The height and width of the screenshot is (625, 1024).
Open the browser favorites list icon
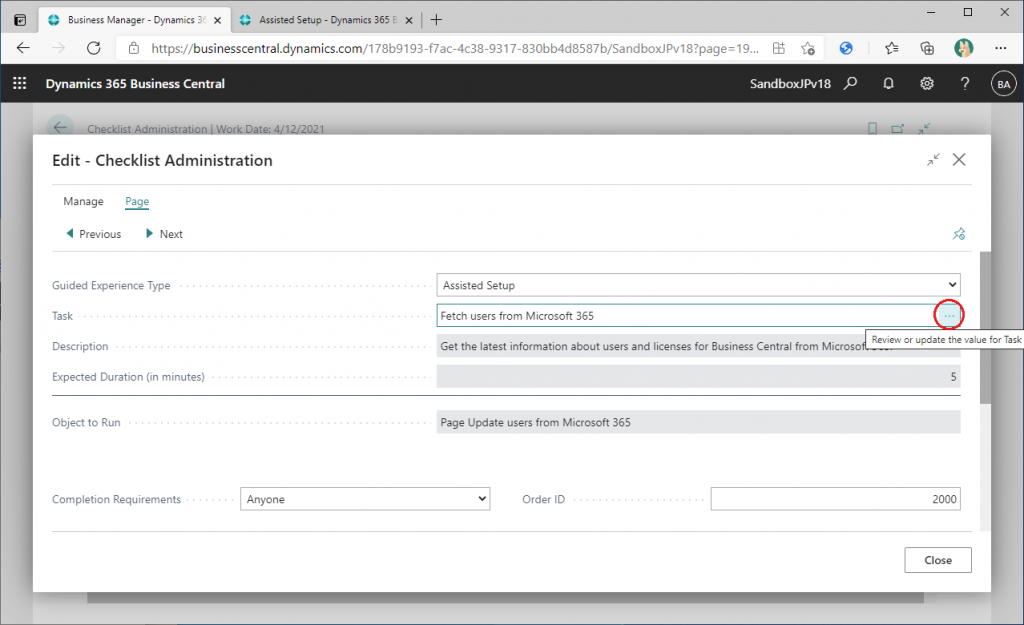coord(891,48)
